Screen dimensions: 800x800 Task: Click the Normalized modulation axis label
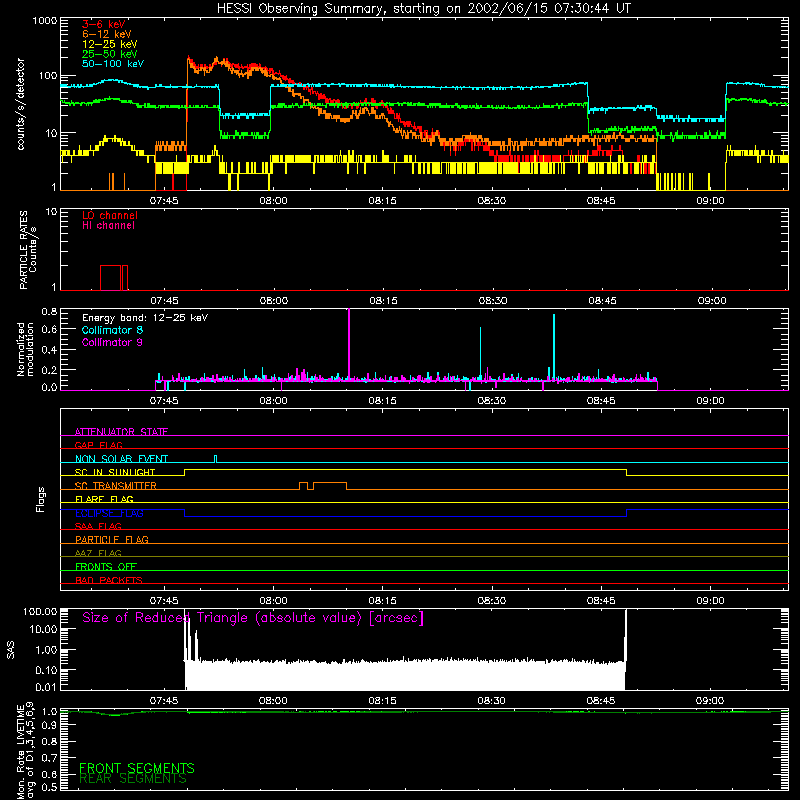pos(25,349)
